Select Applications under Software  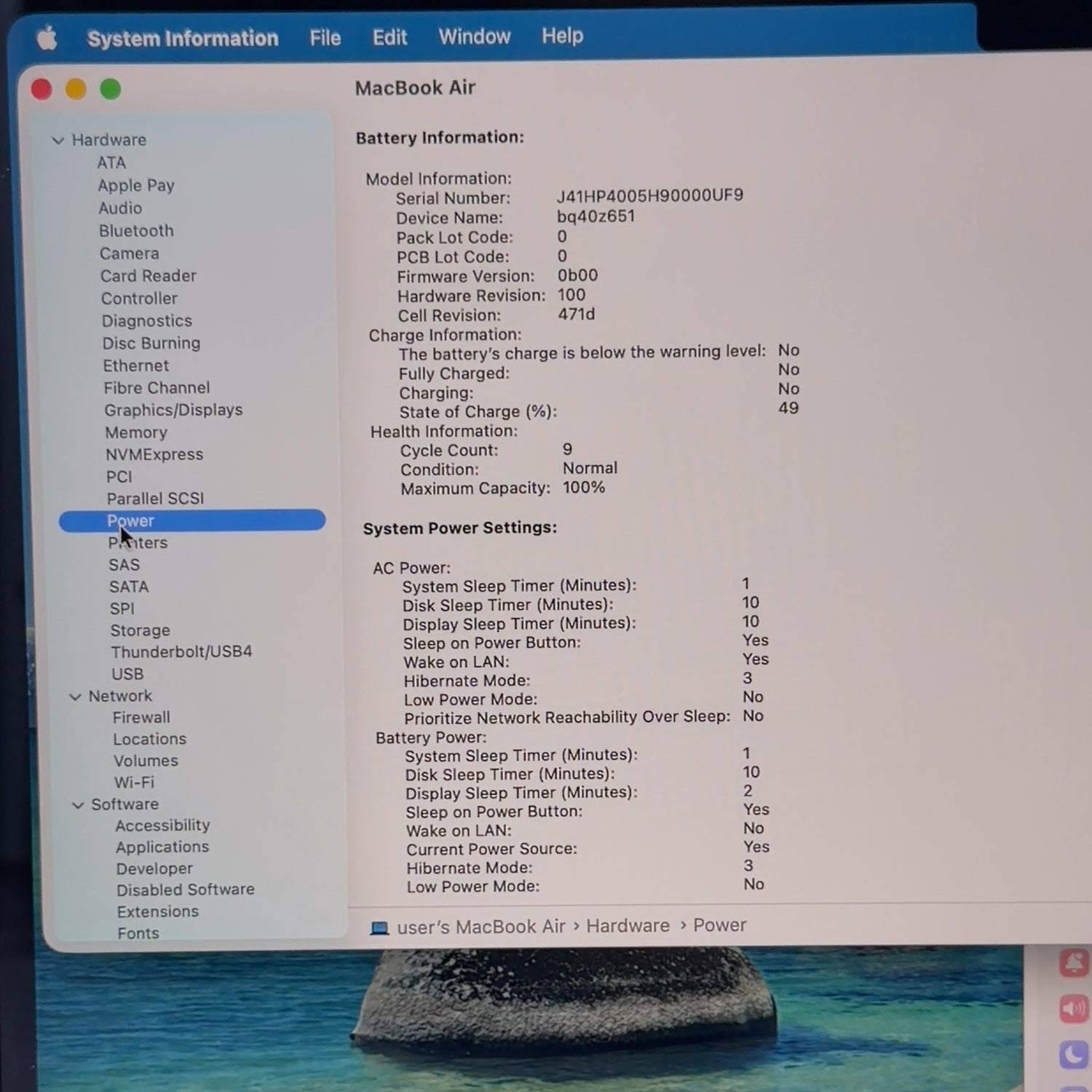(x=162, y=847)
